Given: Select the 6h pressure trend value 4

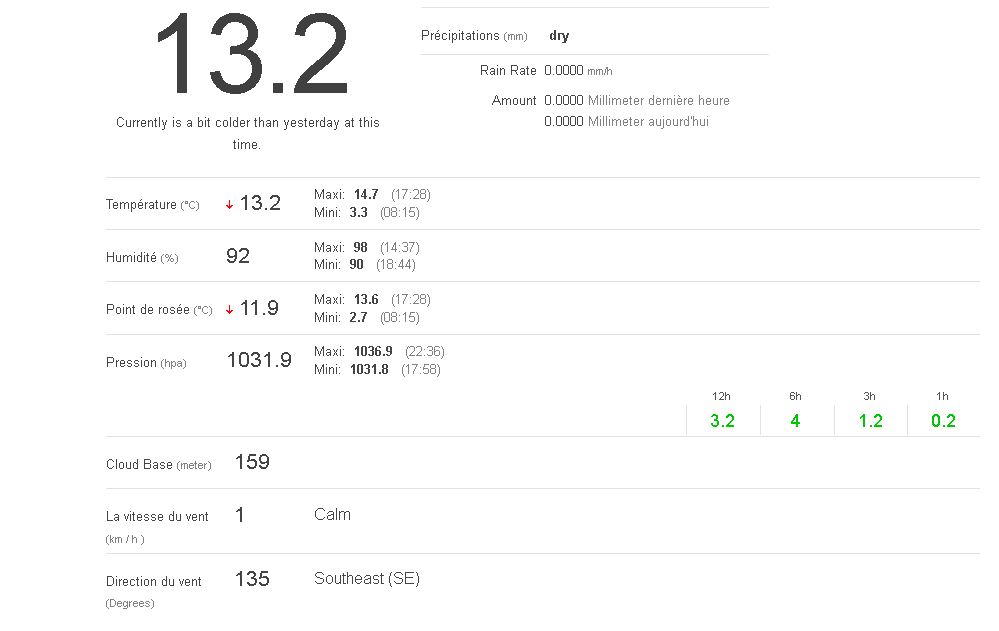Looking at the screenshot, I should [x=795, y=421].
